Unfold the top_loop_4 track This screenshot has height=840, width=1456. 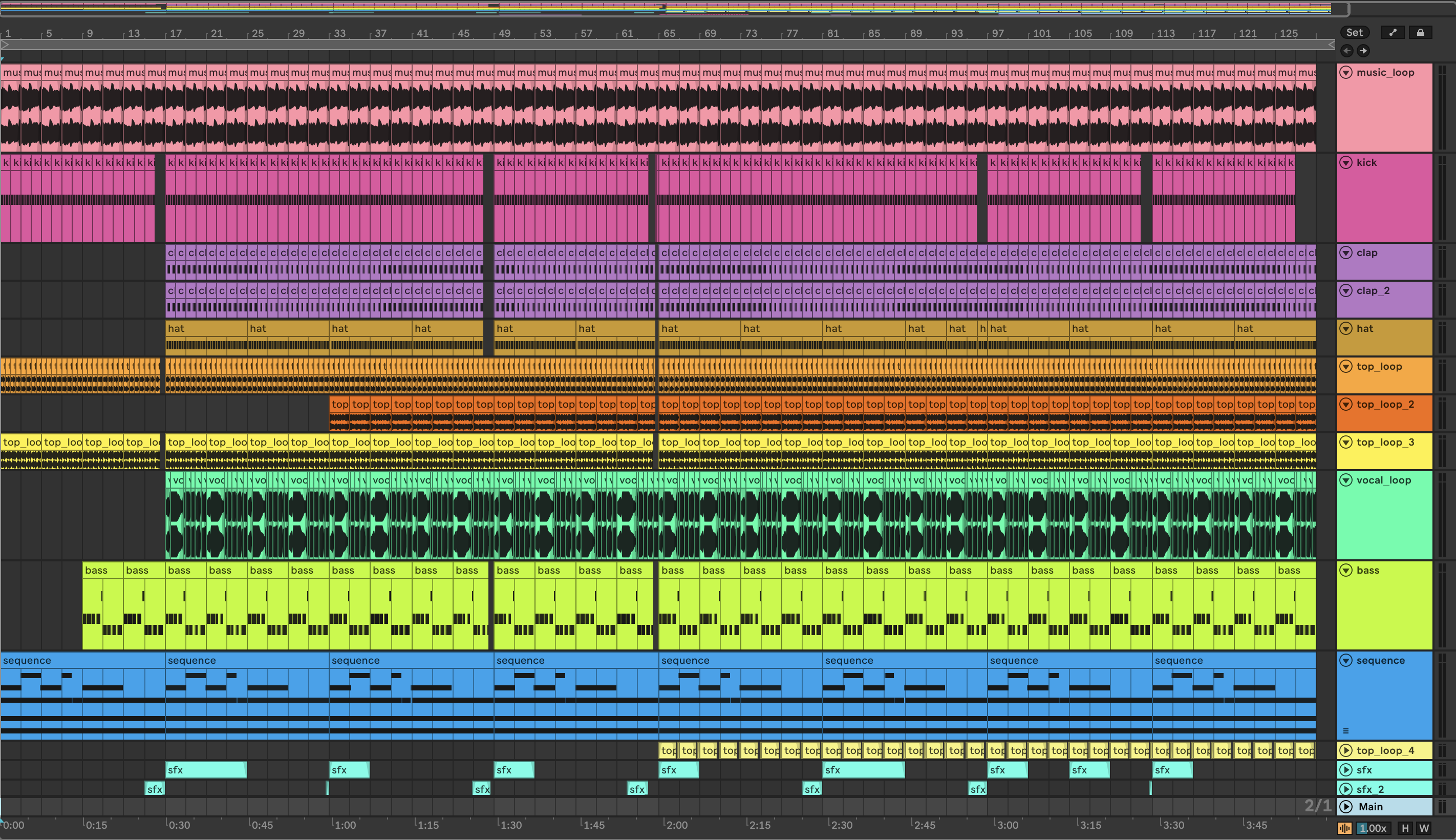click(1346, 750)
